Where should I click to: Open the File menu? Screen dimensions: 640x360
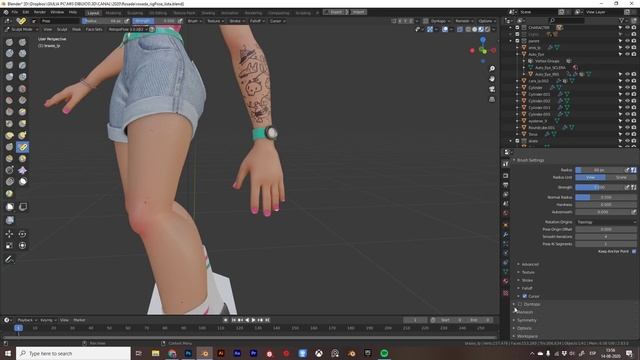(x=15, y=12)
